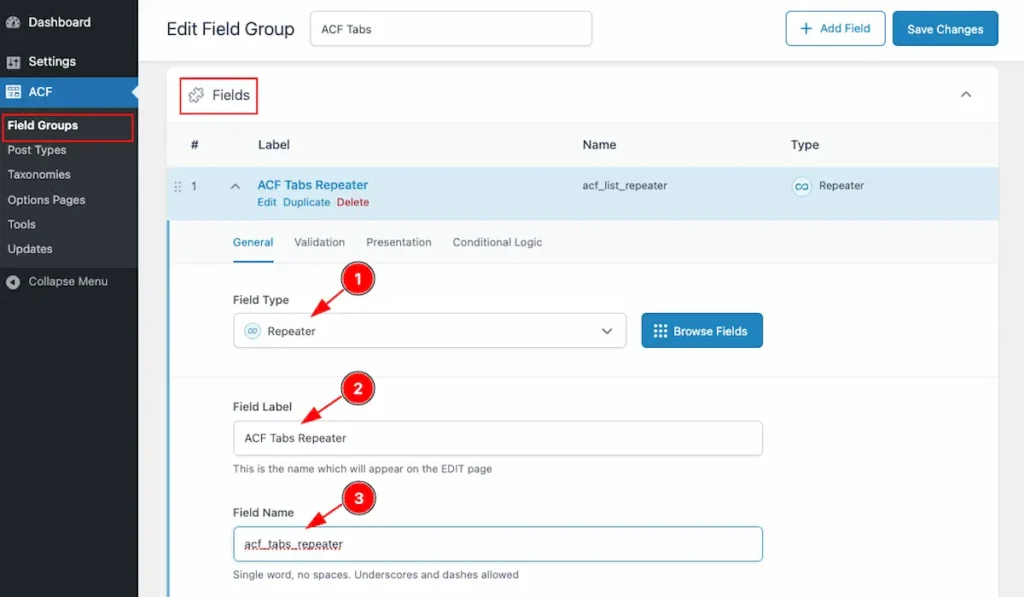Image resolution: width=1024 pixels, height=597 pixels.
Task: Click the Add Field button
Action: coord(835,29)
